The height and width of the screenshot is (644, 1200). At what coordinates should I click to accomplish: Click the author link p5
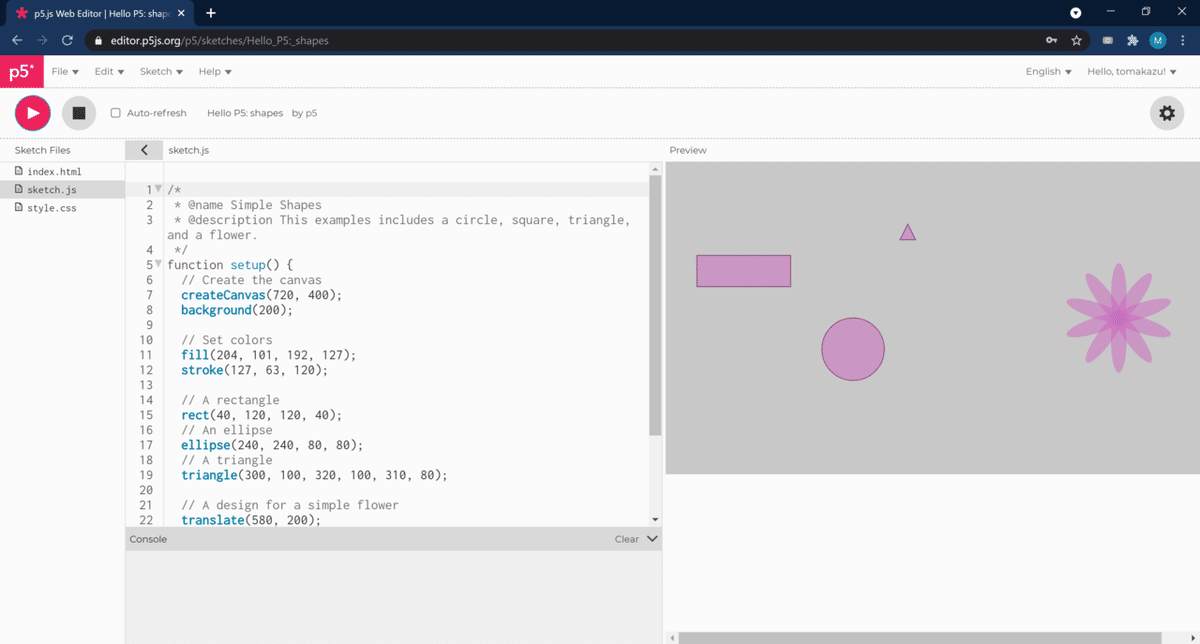(311, 113)
